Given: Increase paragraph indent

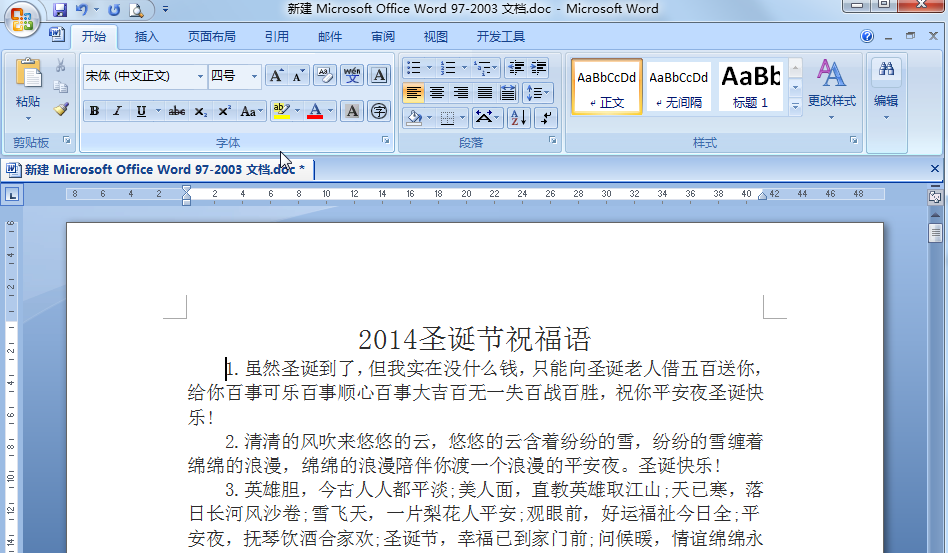Looking at the screenshot, I should [x=538, y=68].
